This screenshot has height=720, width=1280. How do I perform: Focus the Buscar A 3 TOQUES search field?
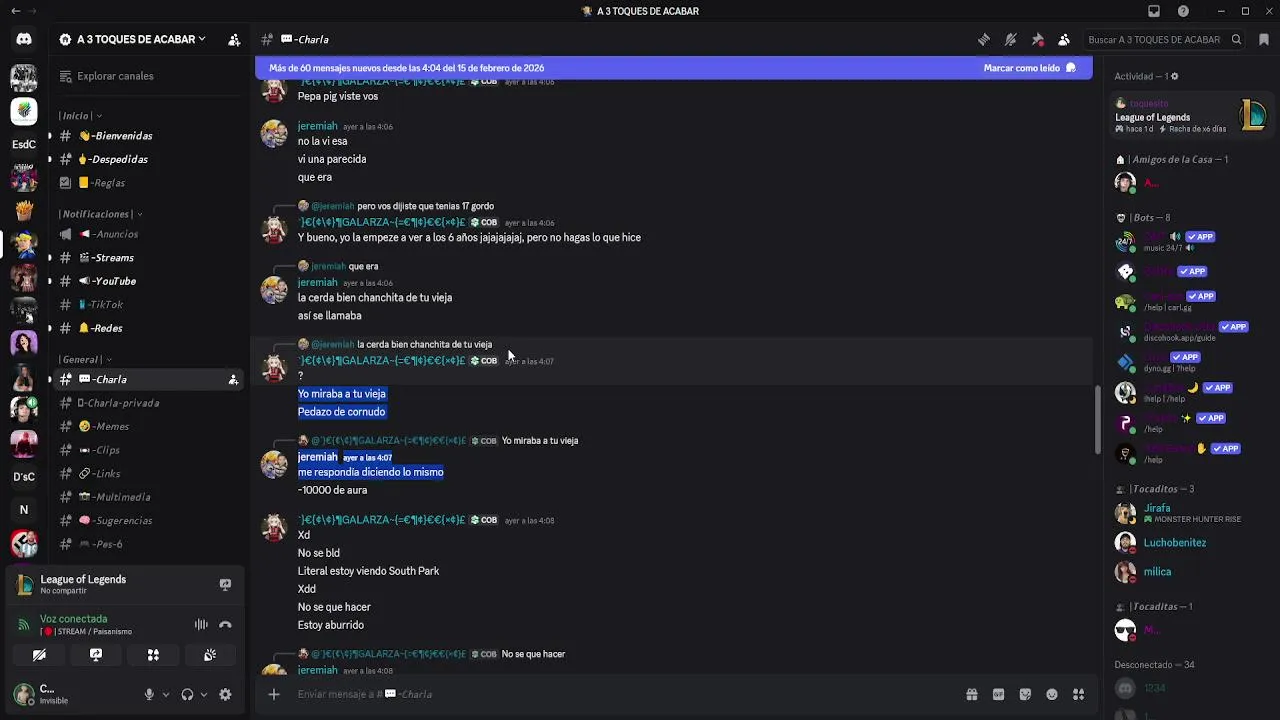tap(1155, 40)
